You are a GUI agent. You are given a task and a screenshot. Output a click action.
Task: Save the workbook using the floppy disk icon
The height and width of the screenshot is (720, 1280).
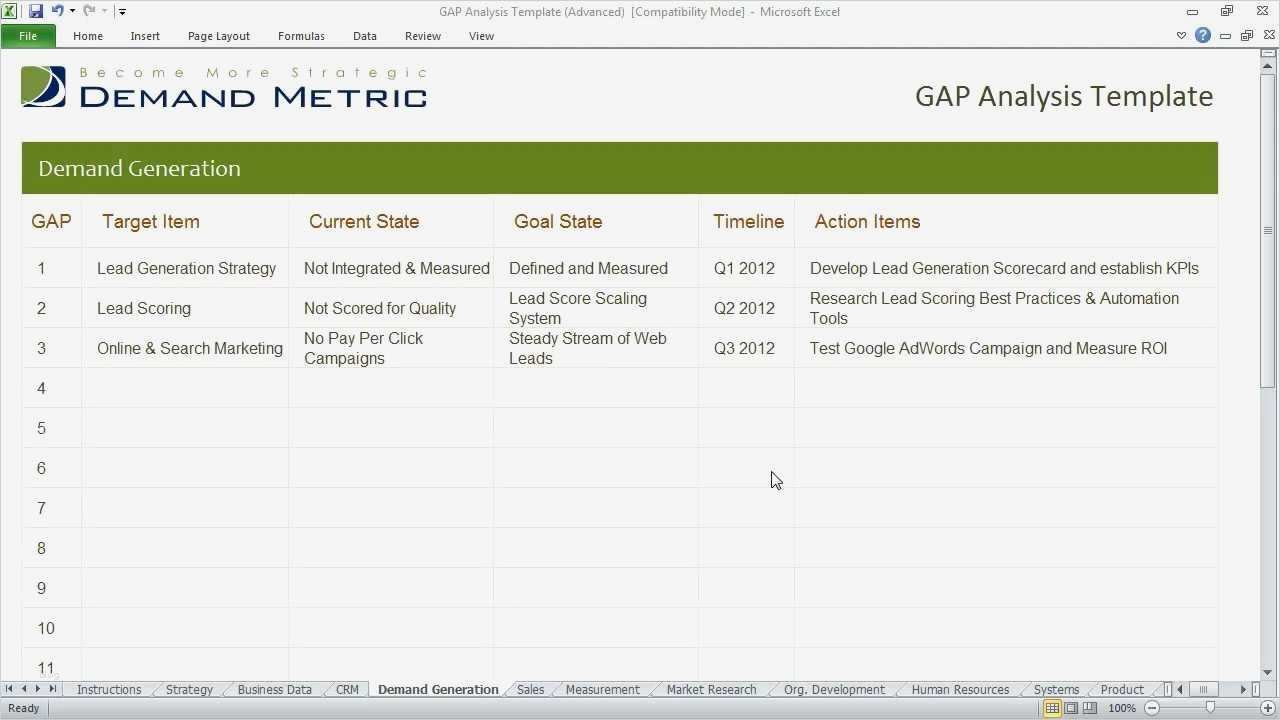click(x=36, y=11)
